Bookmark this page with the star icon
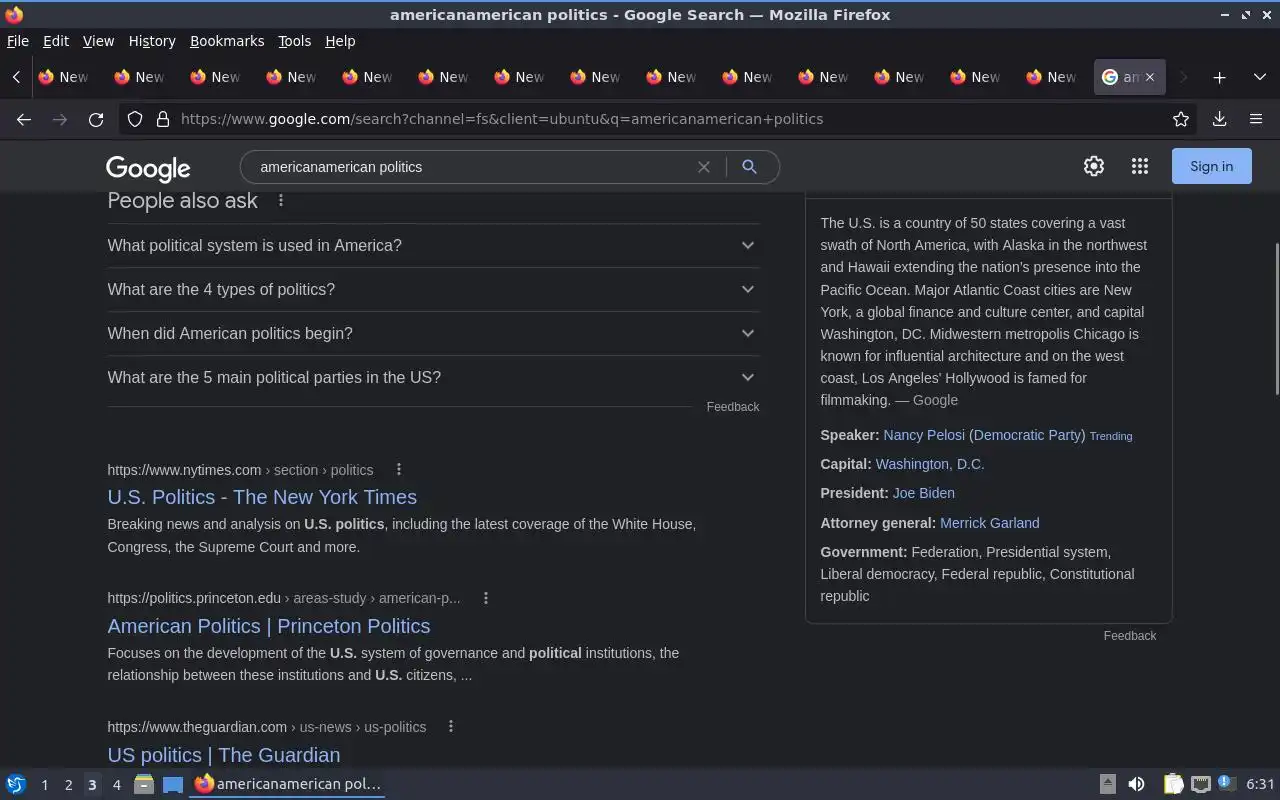This screenshot has width=1280, height=800. [x=1181, y=119]
